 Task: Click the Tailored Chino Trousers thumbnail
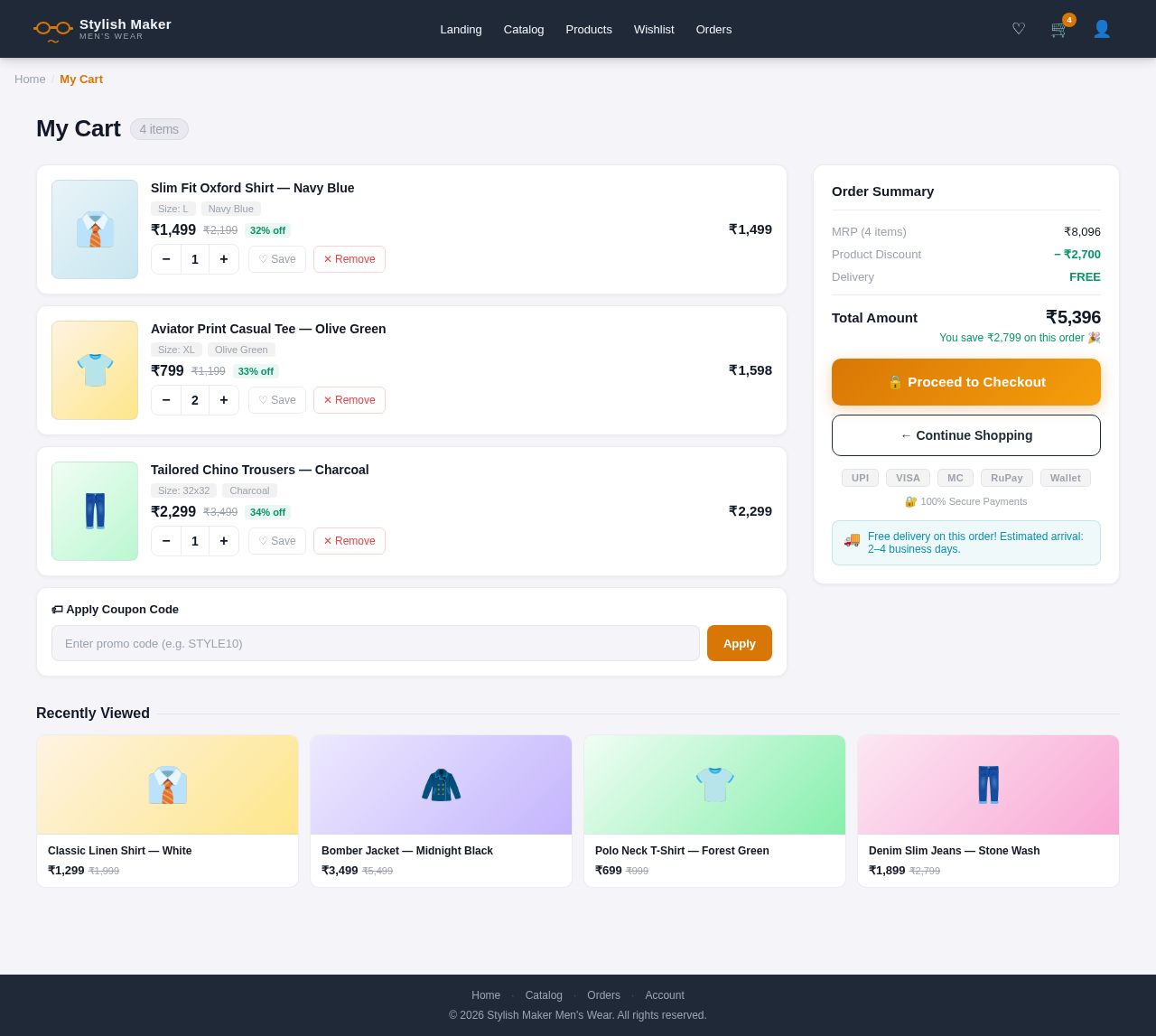pos(95,511)
